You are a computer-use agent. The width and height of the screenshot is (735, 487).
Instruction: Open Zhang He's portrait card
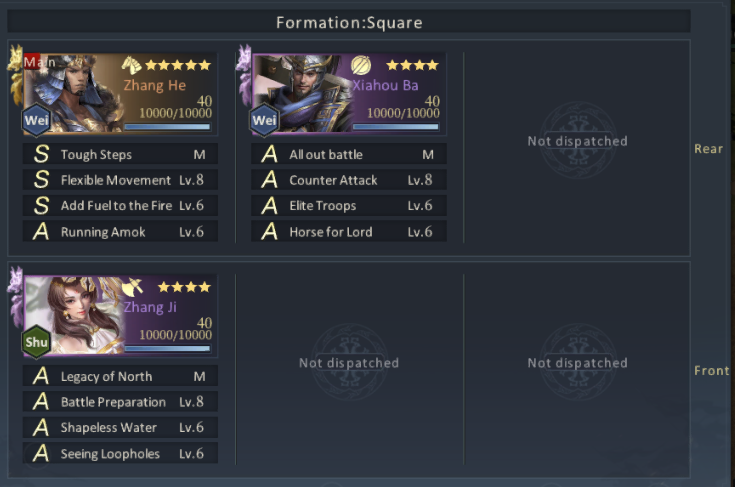point(120,93)
